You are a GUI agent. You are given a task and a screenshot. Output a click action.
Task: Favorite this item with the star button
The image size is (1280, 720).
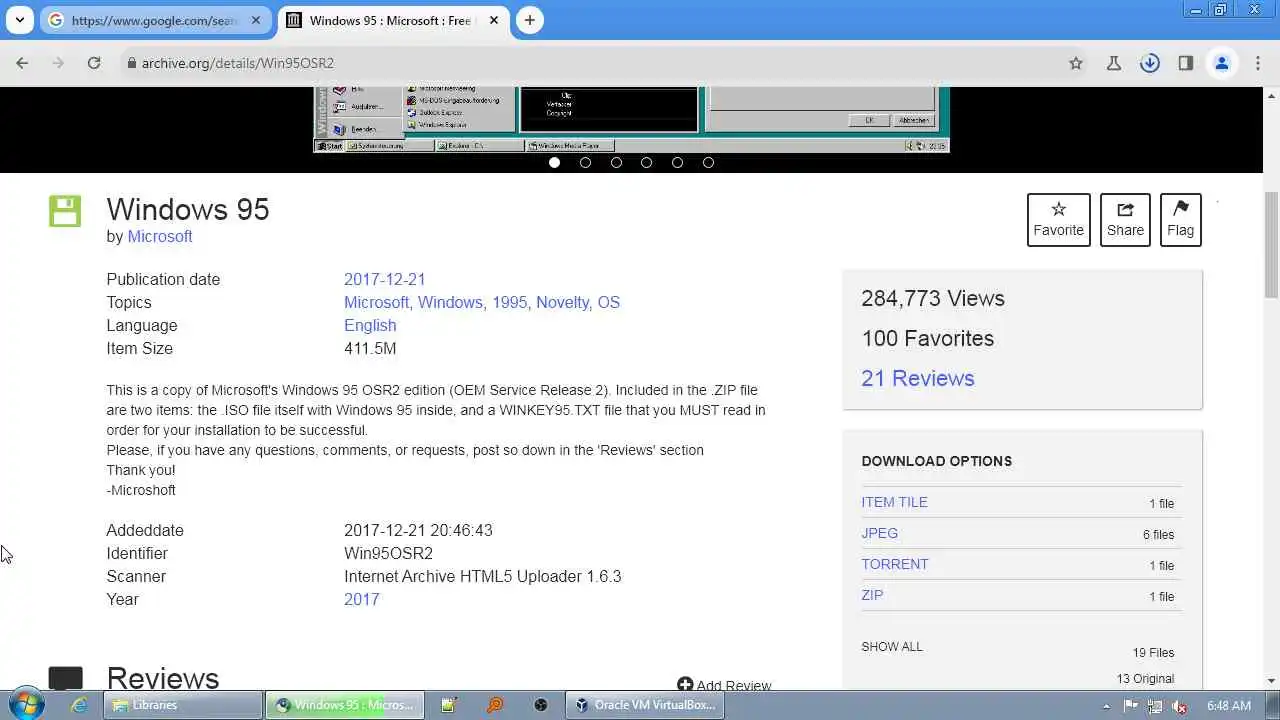[x=1059, y=219]
